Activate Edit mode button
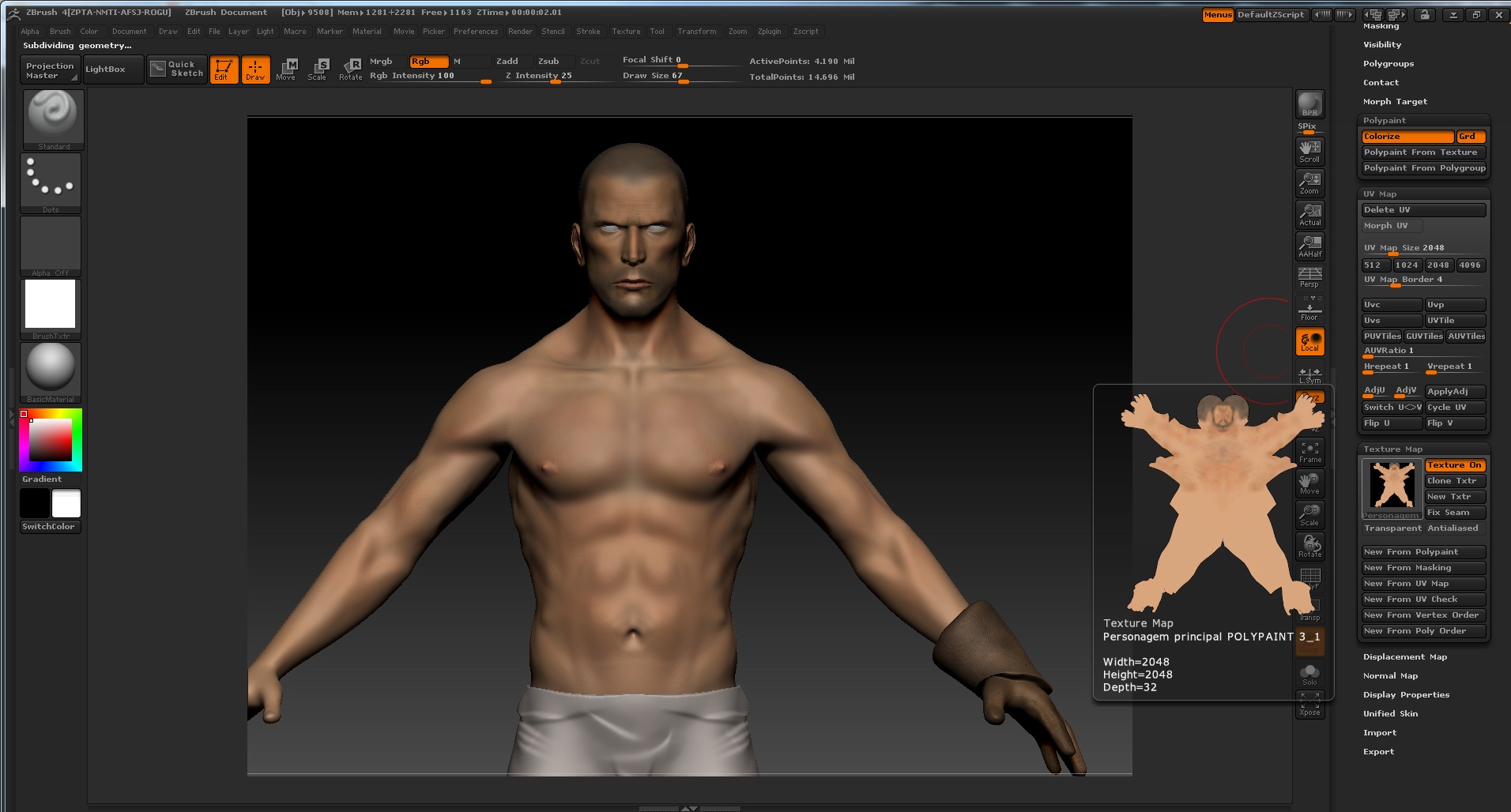 [224, 70]
